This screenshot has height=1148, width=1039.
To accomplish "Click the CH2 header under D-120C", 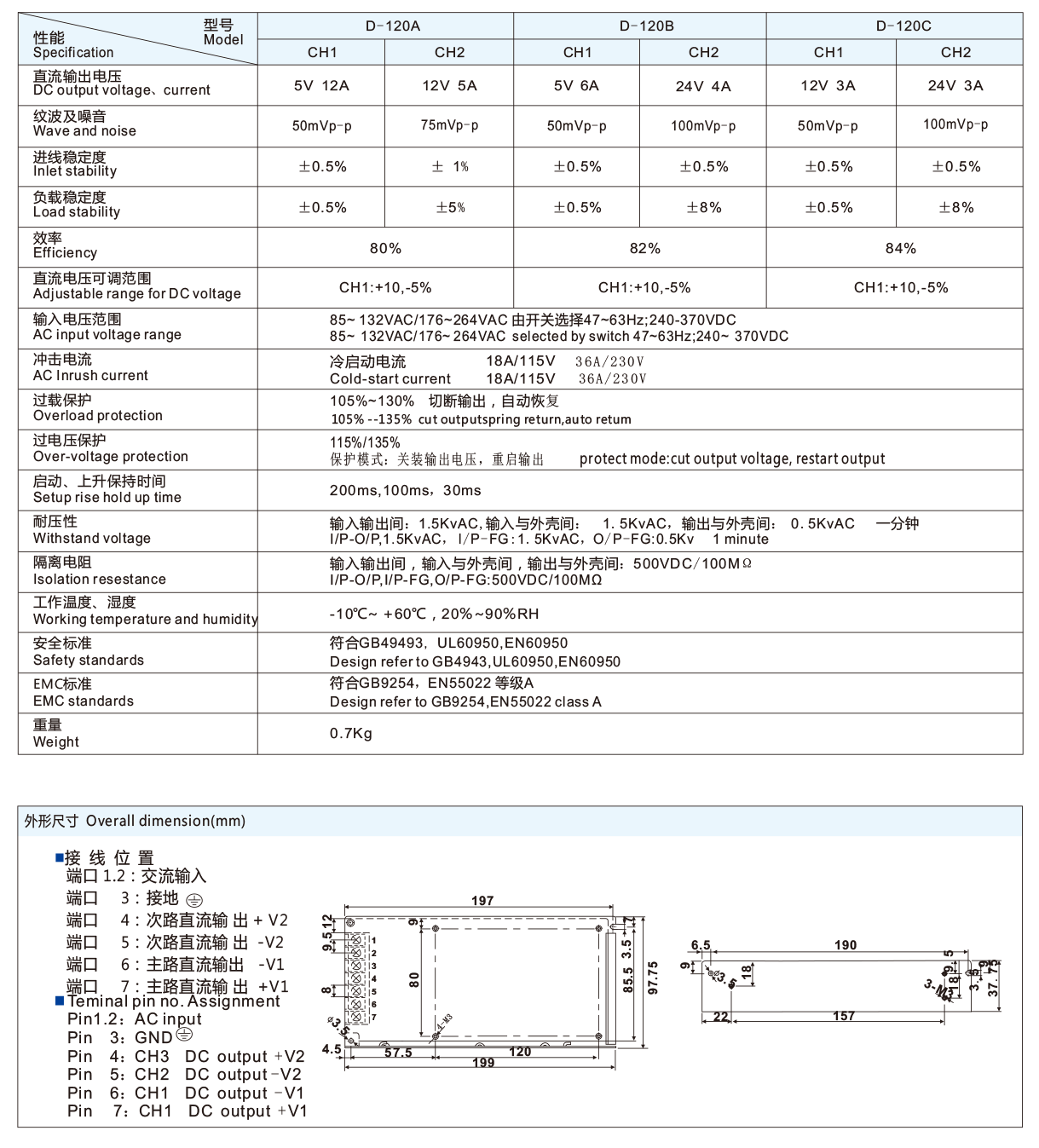I will [956, 52].
